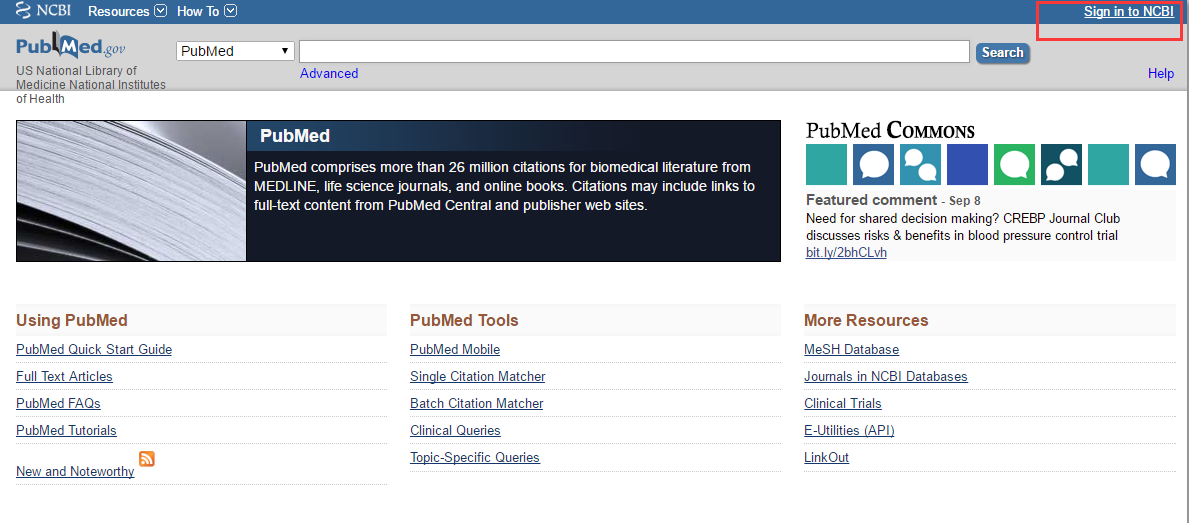Click the plain dark blue Commons tile
This screenshot has height=523, width=1189.
[x=968, y=164]
